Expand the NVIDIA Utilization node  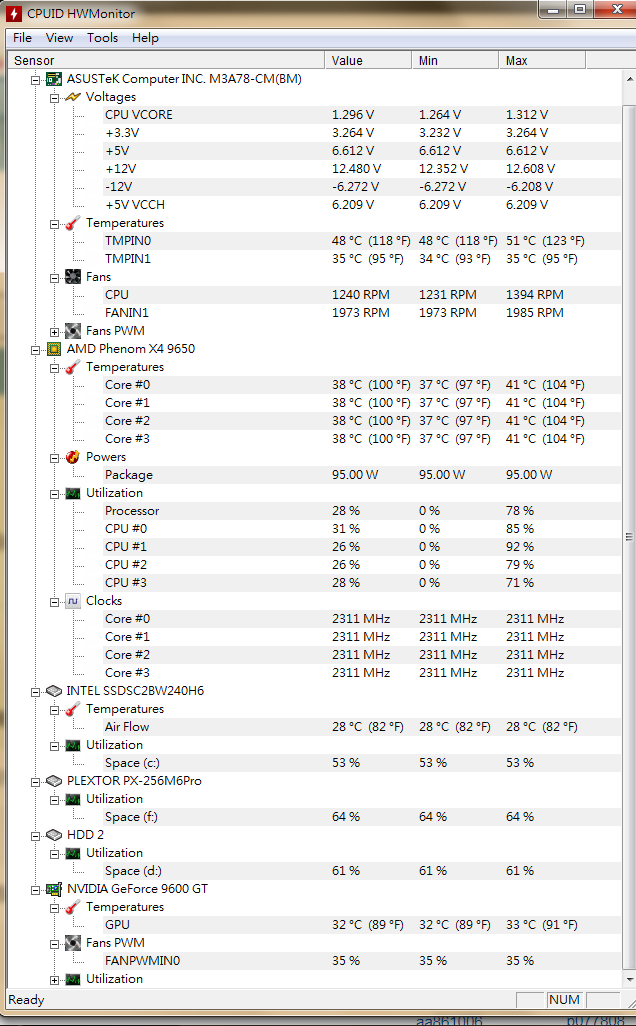coord(55,979)
